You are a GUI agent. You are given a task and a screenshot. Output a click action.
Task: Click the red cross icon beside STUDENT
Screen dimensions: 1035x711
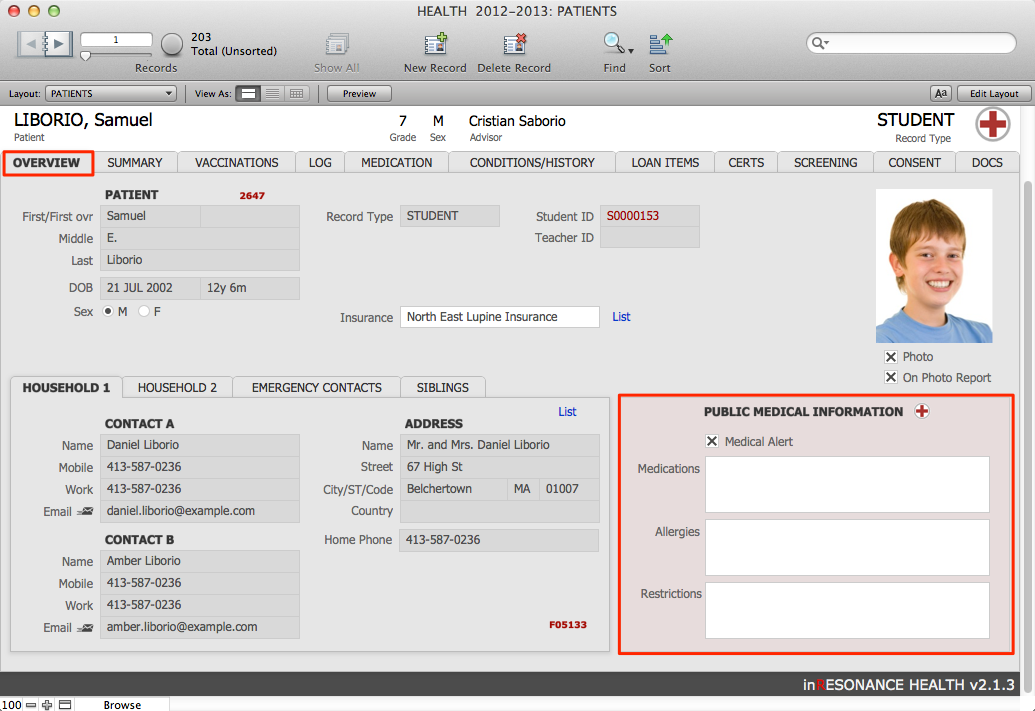pos(992,124)
